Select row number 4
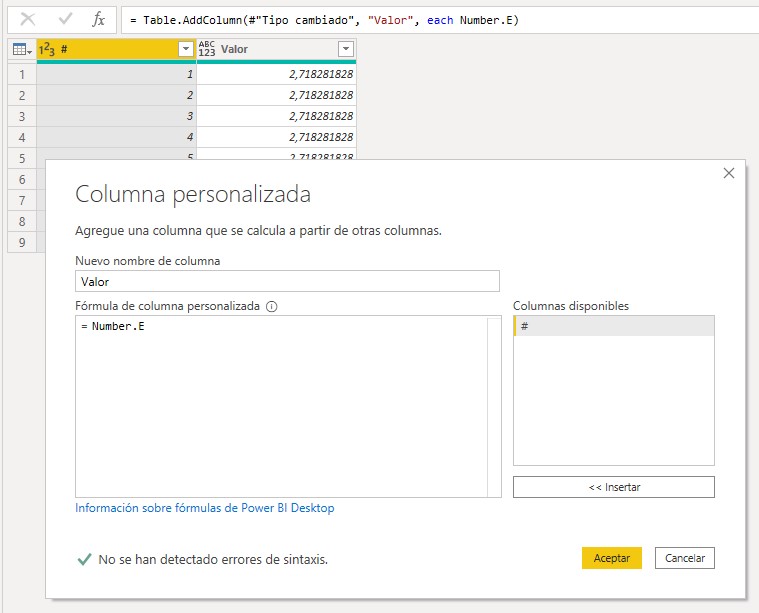The height and width of the screenshot is (613, 759). tap(22, 138)
